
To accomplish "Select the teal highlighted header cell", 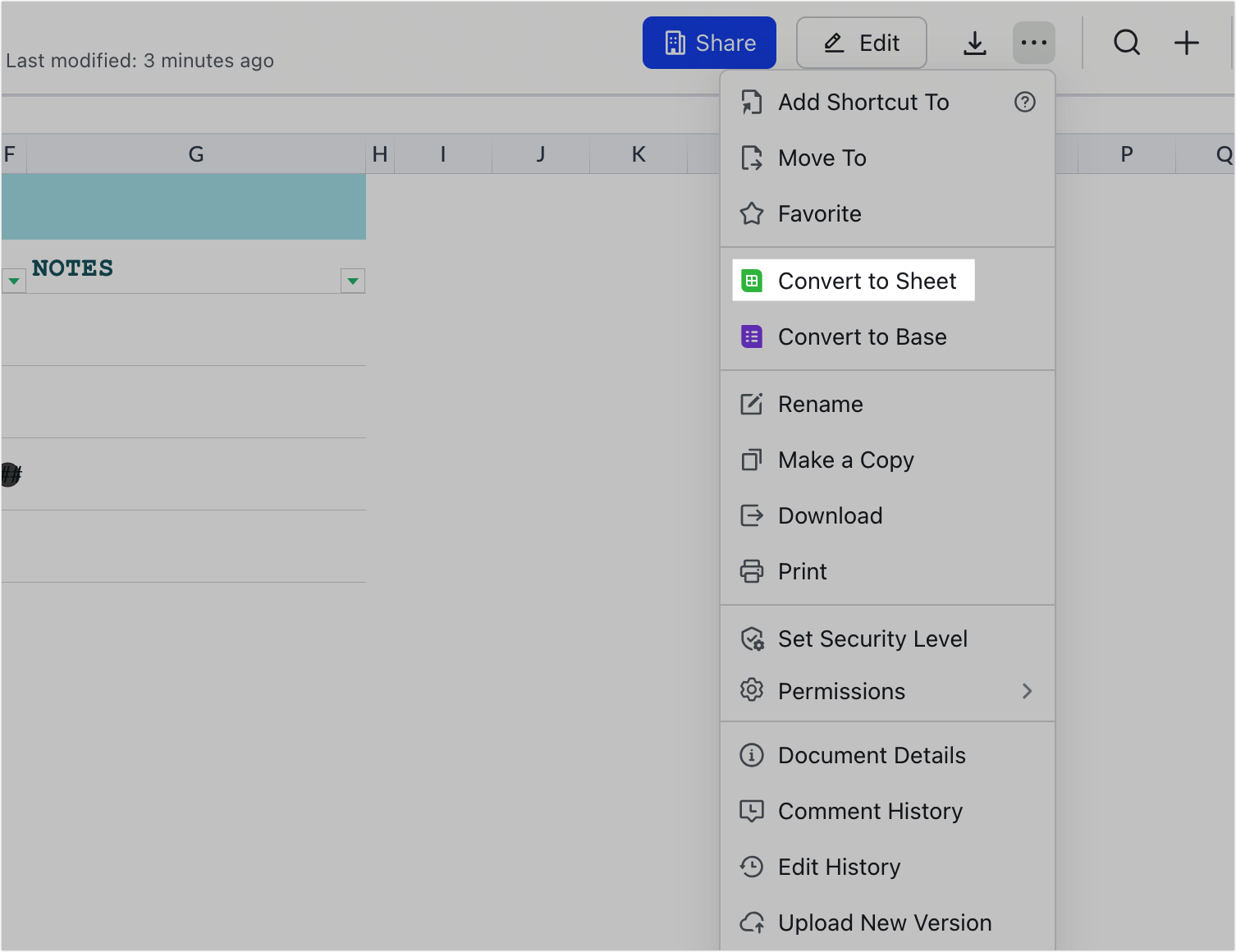I will (182, 206).
